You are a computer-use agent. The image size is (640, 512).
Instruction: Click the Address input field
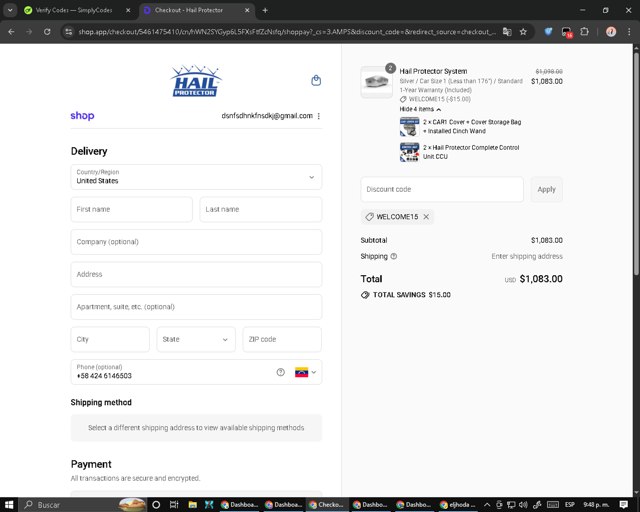(x=196, y=274)
